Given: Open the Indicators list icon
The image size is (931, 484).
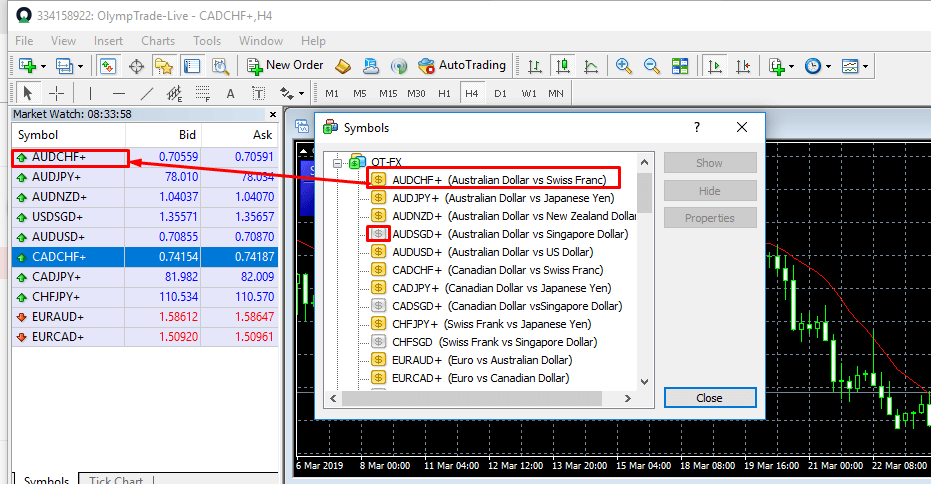Looking at the screenshot, I should [x=776, y=66].
